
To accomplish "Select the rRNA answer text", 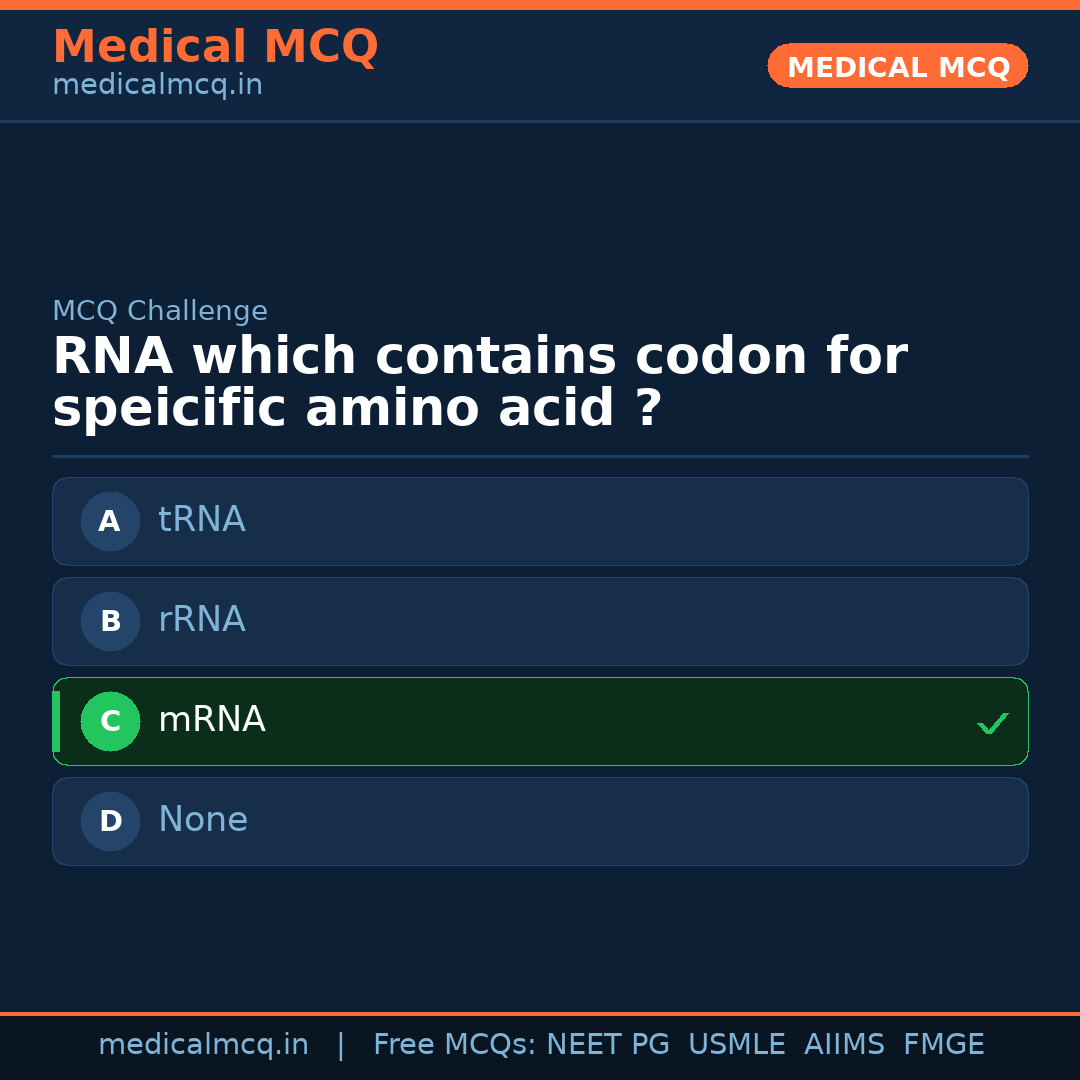I will point(201,620).
